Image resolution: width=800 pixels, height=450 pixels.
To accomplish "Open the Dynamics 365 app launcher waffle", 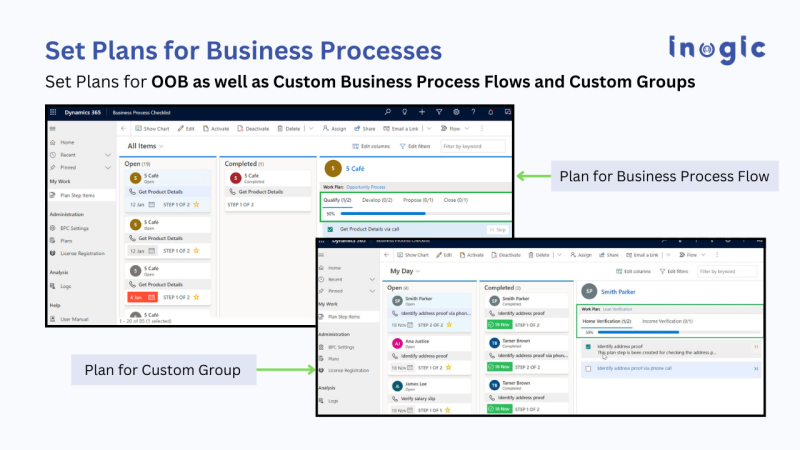I will click(x=54, y=113).
